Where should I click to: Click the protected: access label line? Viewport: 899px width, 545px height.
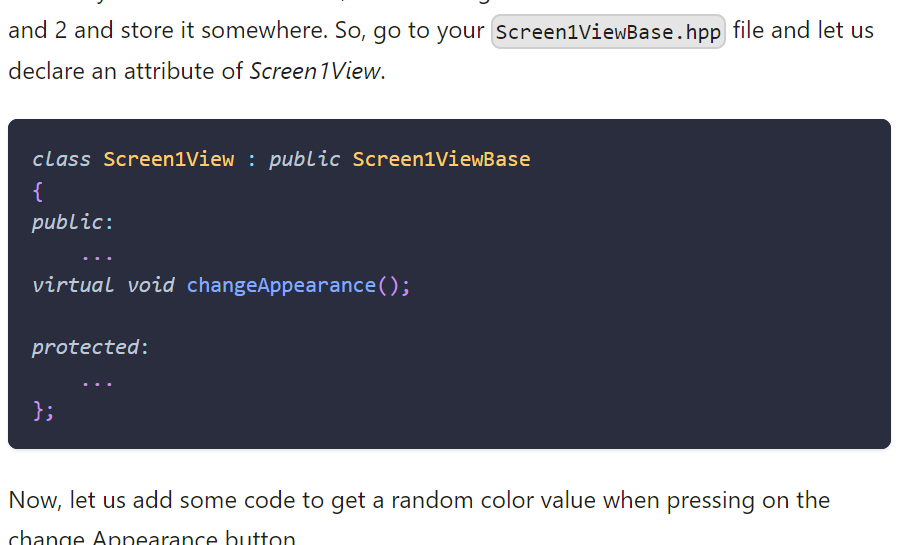coord(90,347)
